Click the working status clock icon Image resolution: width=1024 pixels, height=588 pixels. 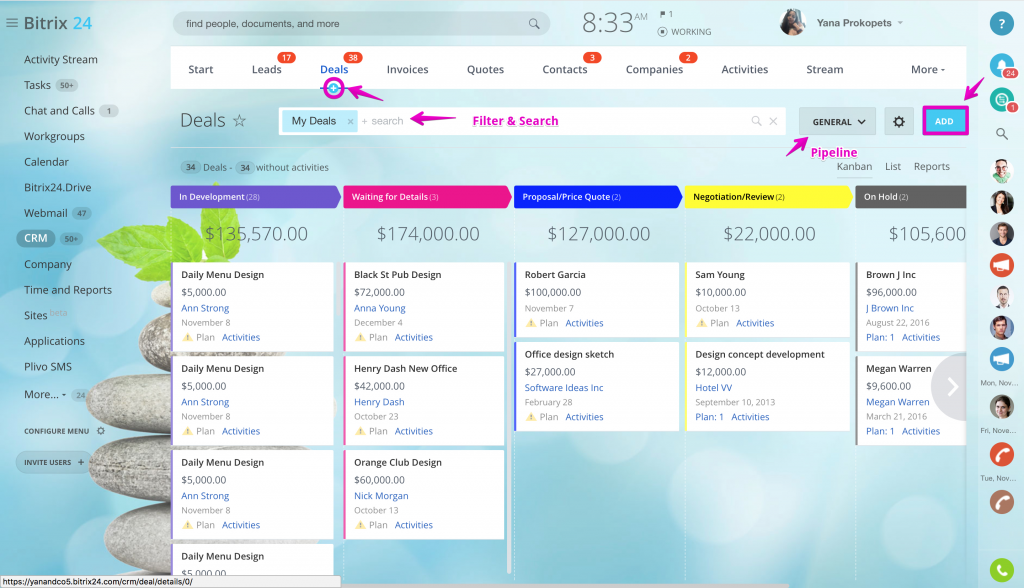click(x=662, y=31)
